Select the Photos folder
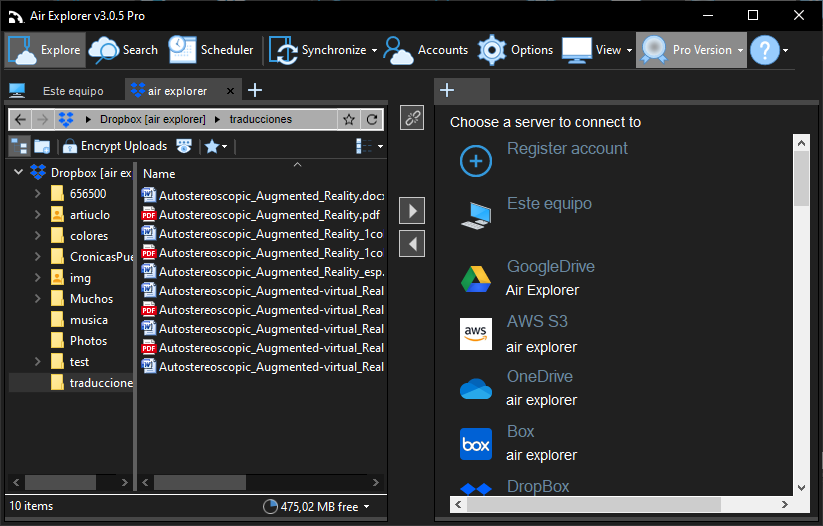Image resolution: width=823 pixels, height=526 pixels. click(x=79, y=341)
